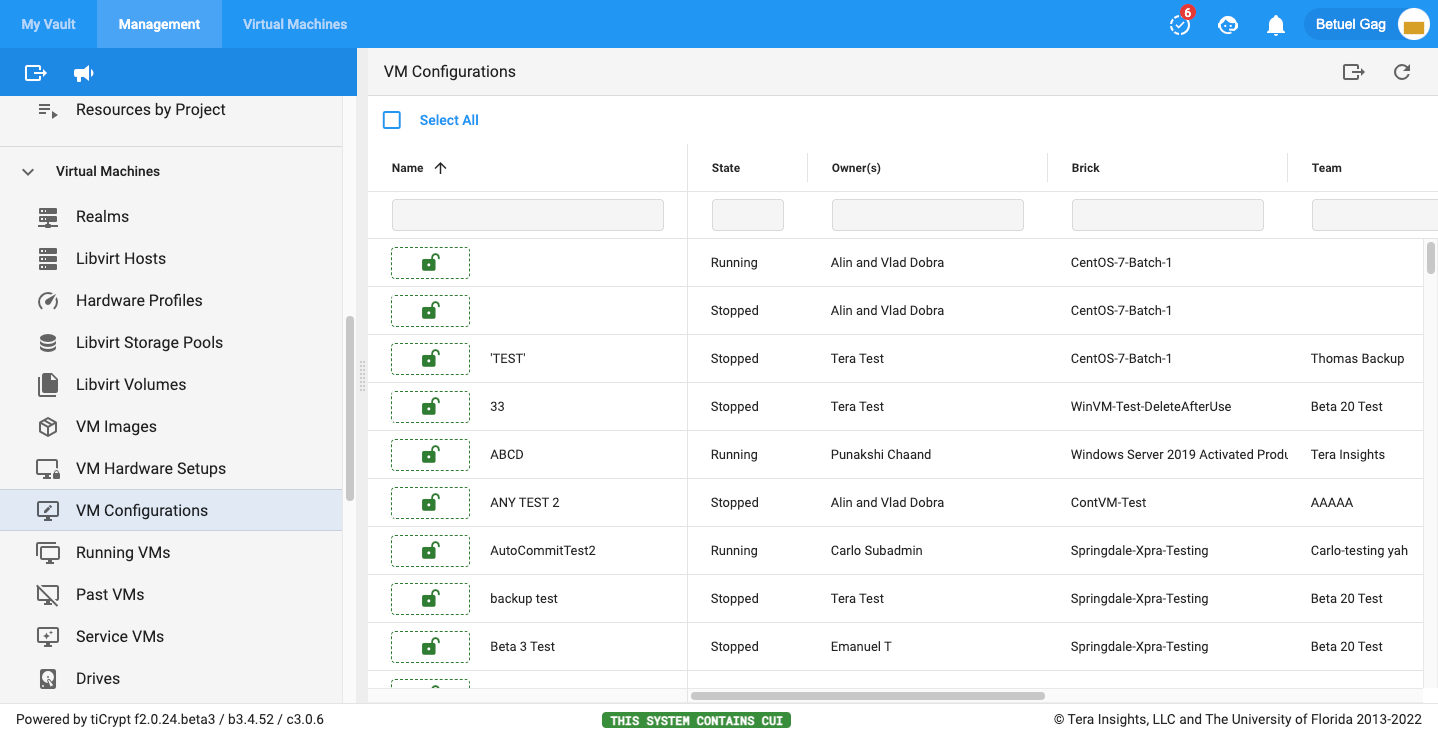Click the announcements megaphone icon
The height and width of the screenshot is (735, 1438).
pyautogui.click(x=84, y=73)
